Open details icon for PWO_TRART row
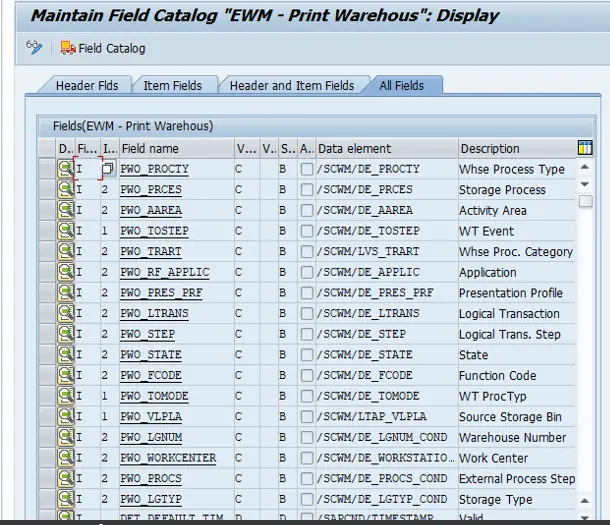 [66, 251]
